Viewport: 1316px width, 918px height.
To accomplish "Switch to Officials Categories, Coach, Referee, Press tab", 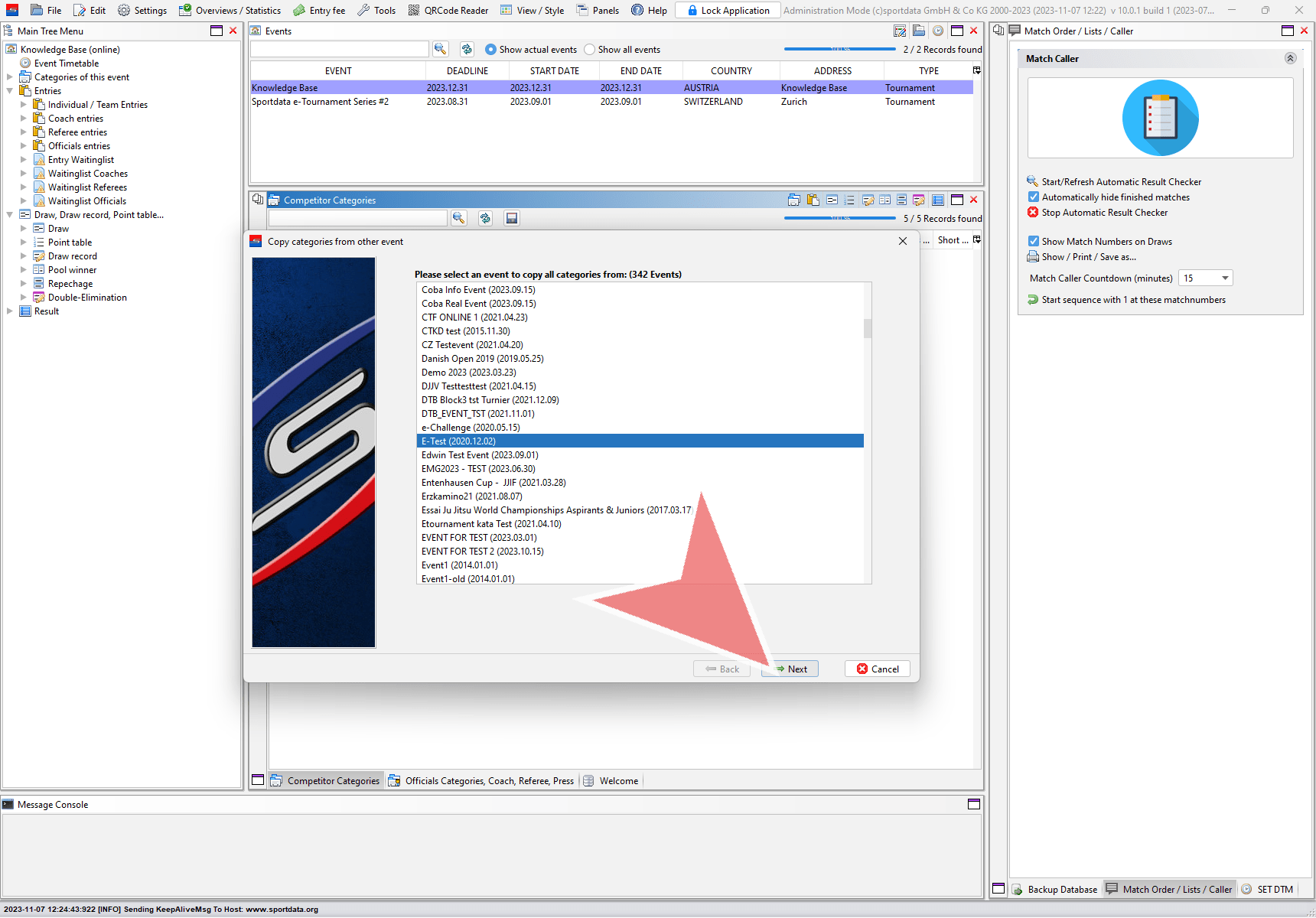I will coord(481,780).
